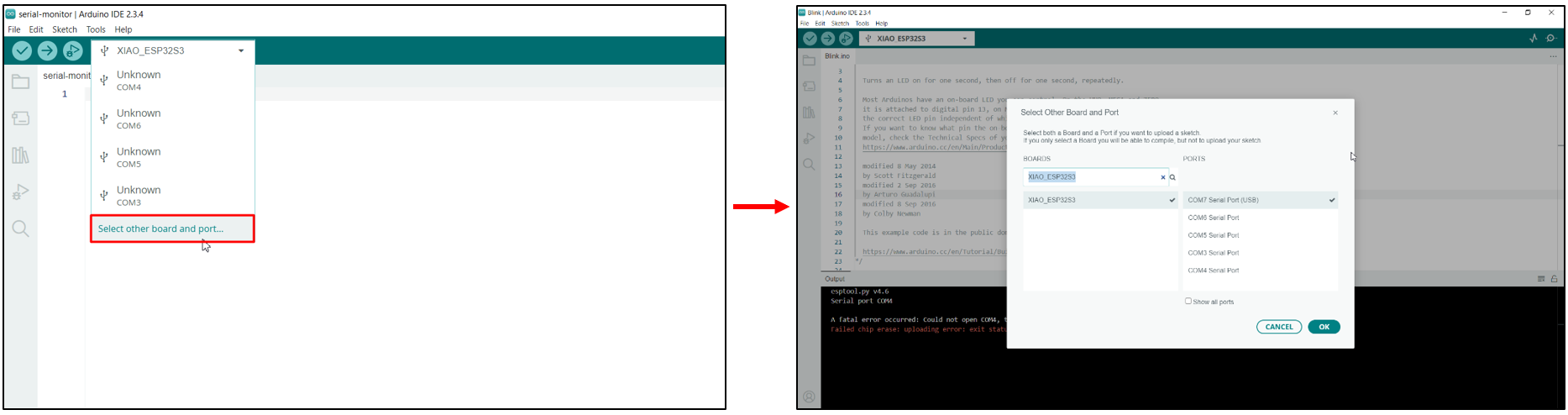The image size is (1568, 415).
Task: Open Library Manager in serial-monitor window sidebar
Action: (x=21, y=155)
